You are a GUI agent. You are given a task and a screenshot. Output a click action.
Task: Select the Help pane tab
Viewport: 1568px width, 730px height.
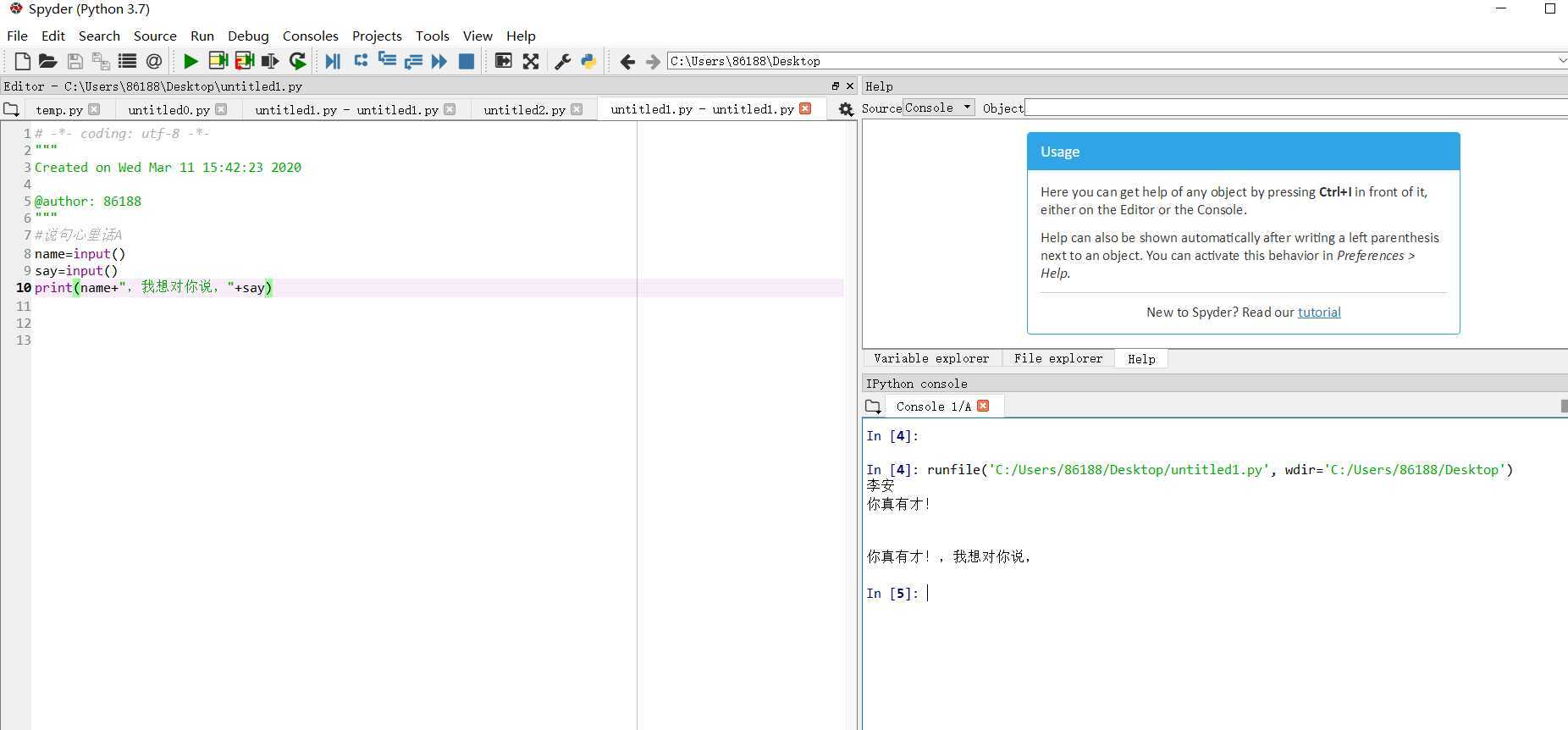coord(1141,359)
